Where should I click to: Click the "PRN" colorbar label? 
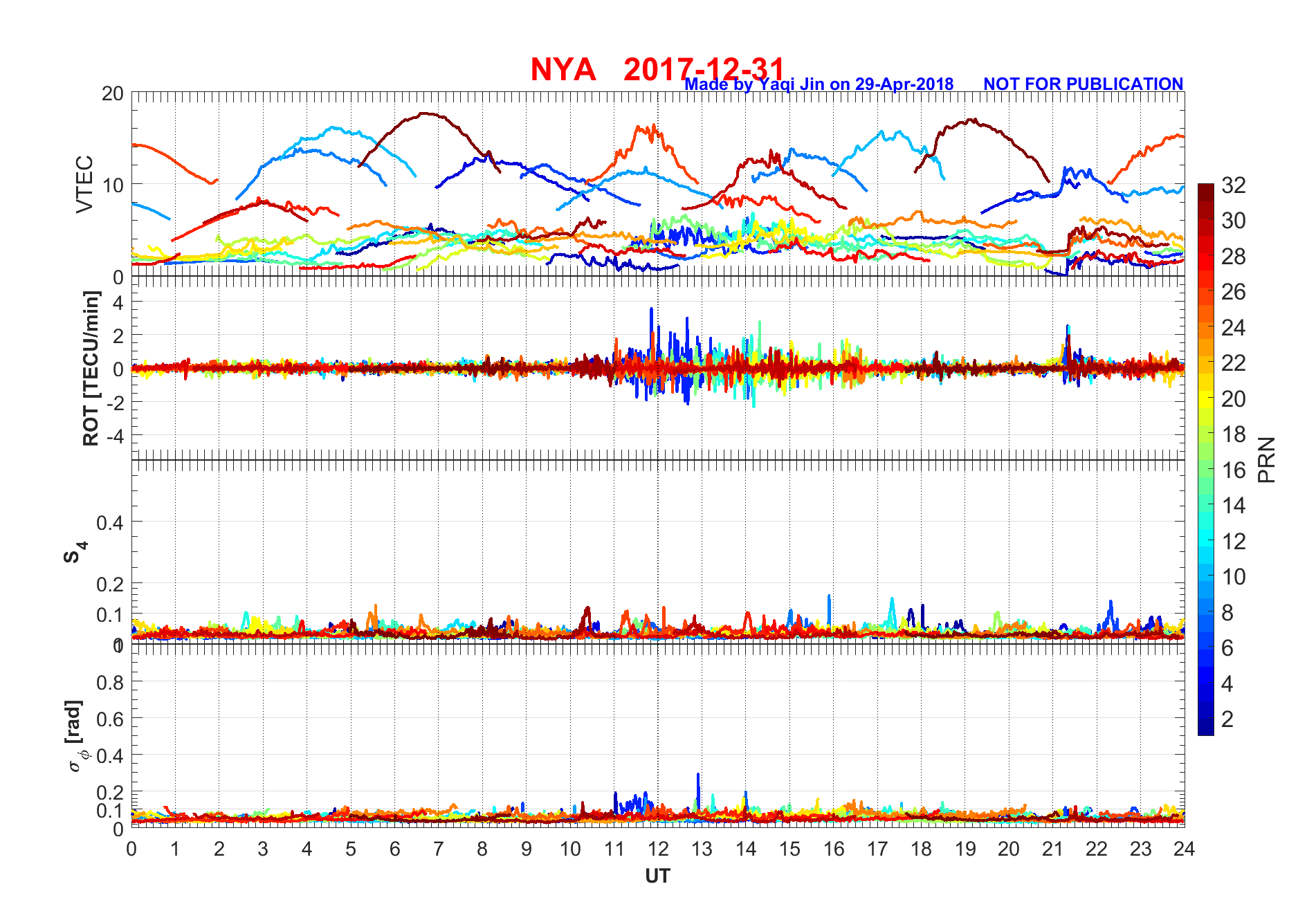click(1267, 460)
